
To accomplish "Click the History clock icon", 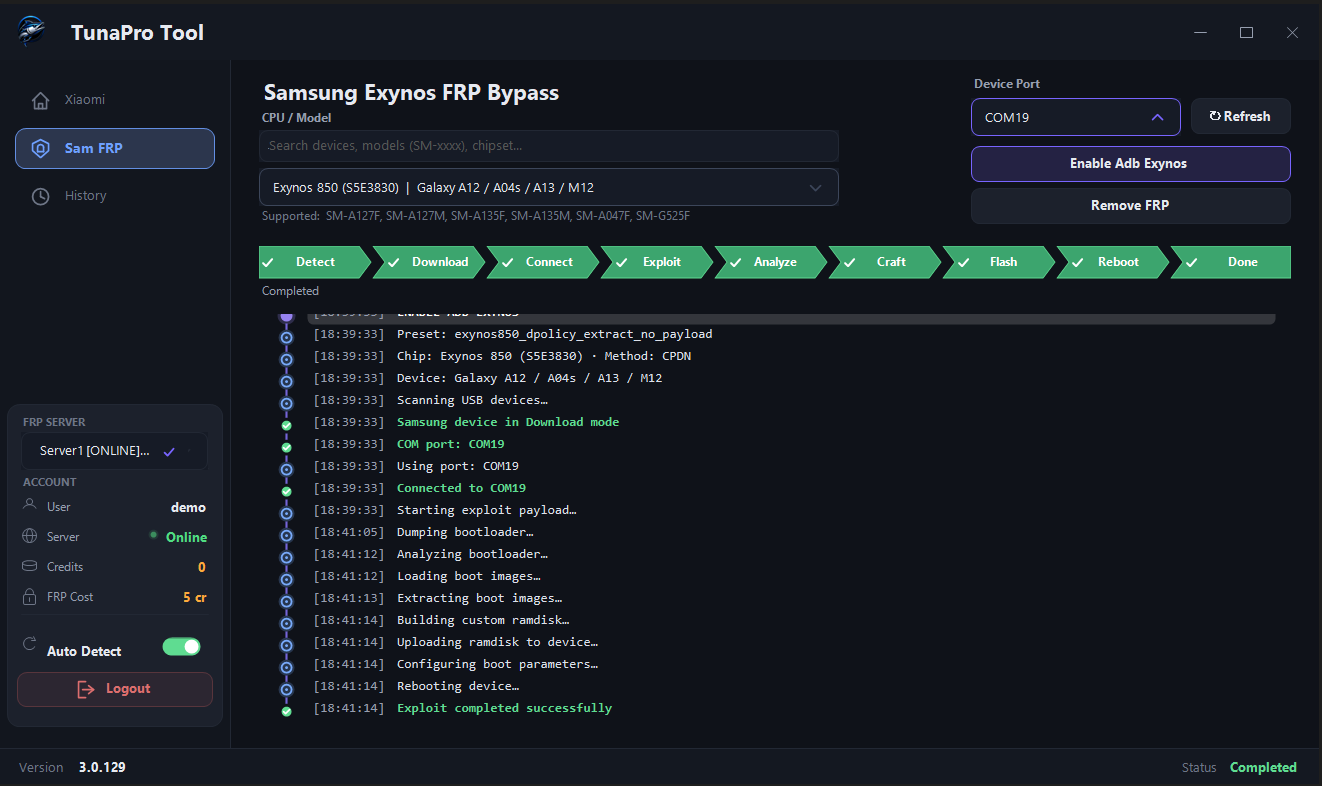I will [41, 196].
